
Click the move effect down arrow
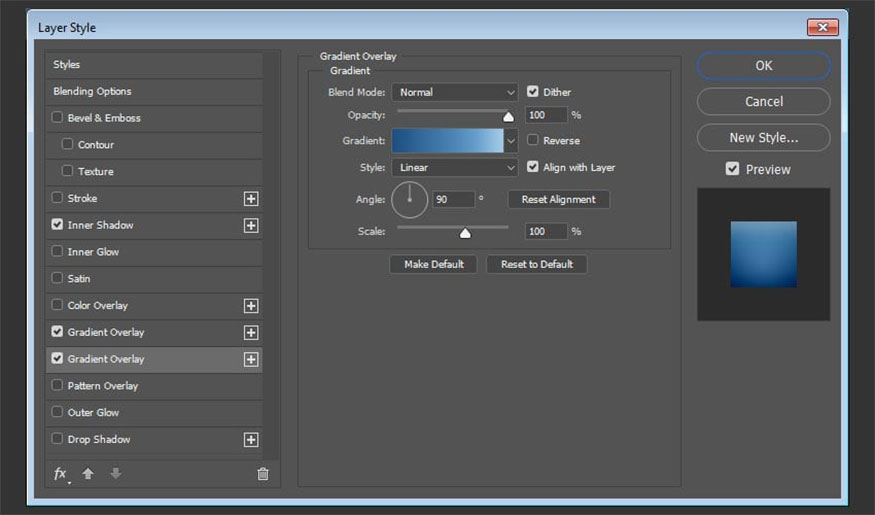[x=116, y=474]
